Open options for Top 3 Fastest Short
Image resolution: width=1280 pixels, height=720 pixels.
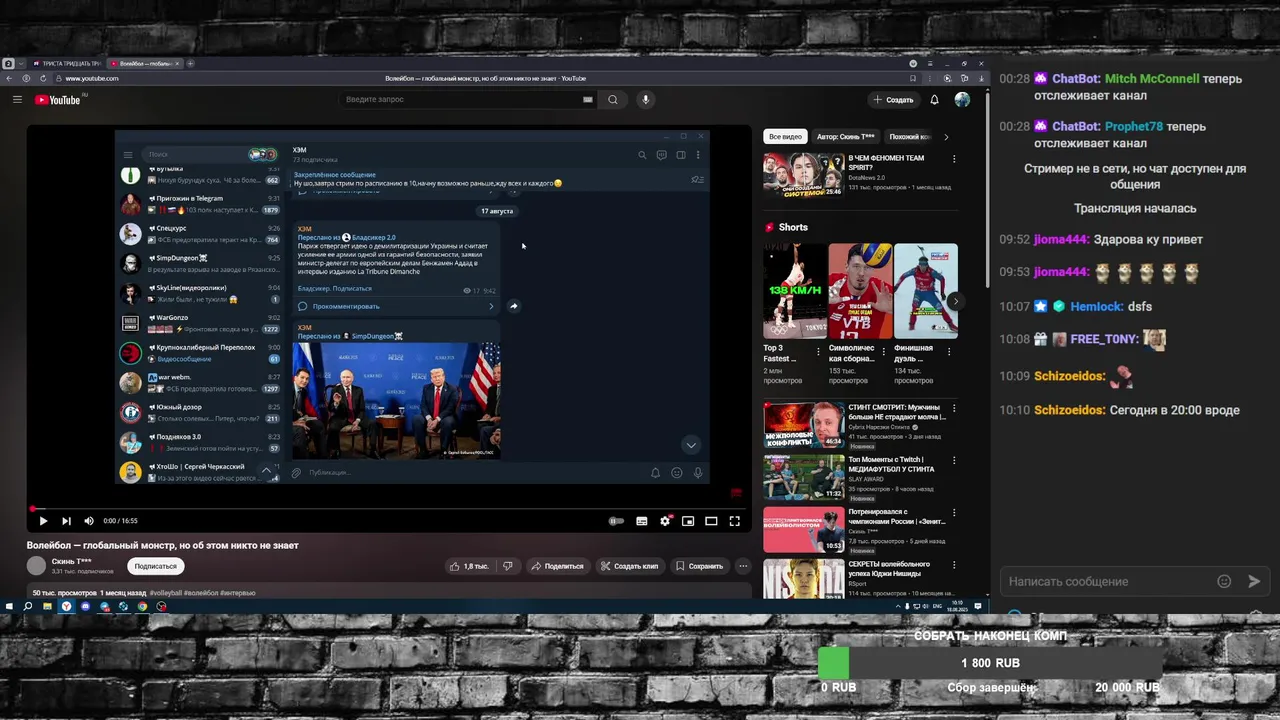point(819,352)
